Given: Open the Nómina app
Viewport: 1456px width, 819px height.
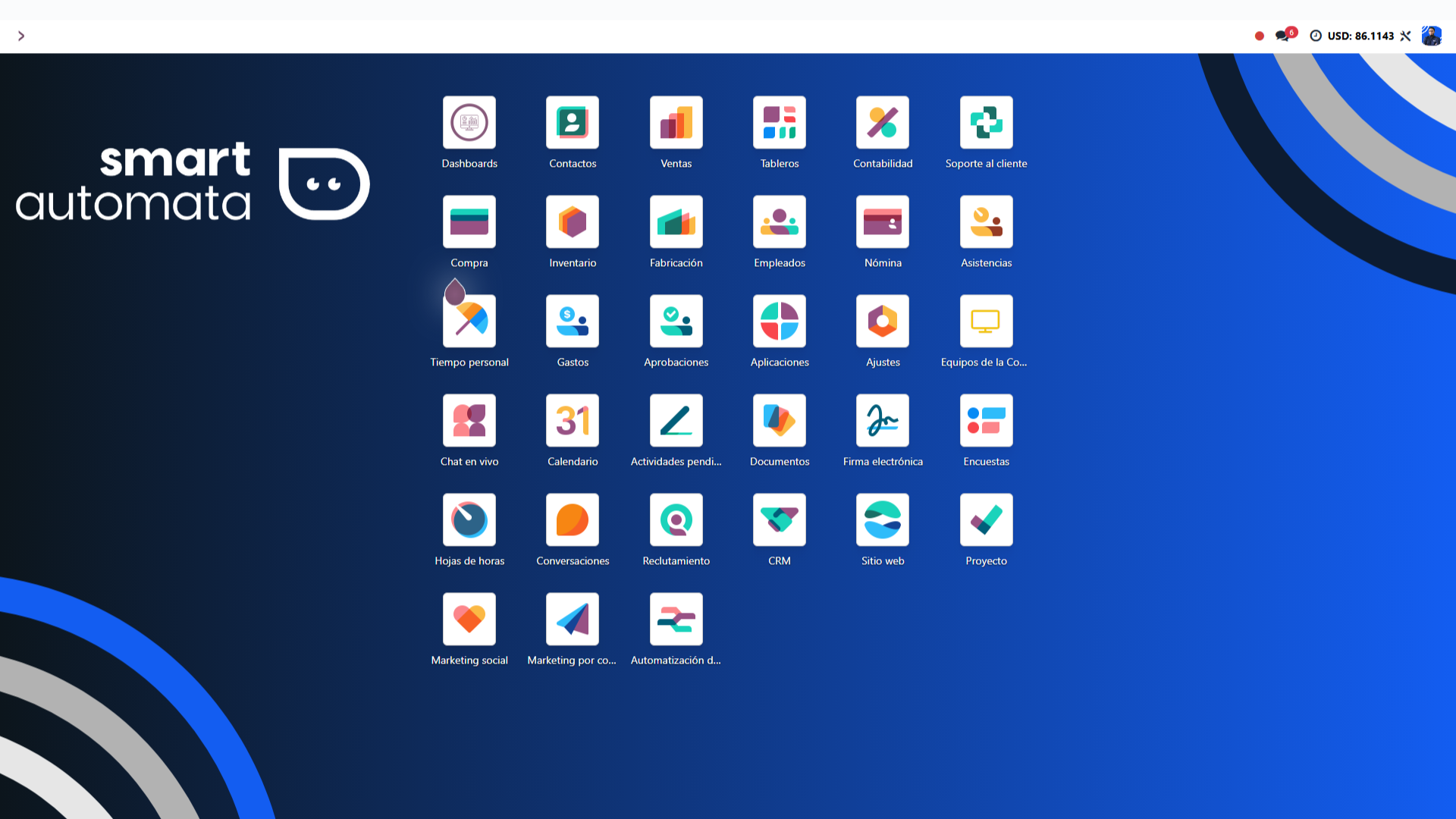Looking at the screenshot, I should pos(883,221).
